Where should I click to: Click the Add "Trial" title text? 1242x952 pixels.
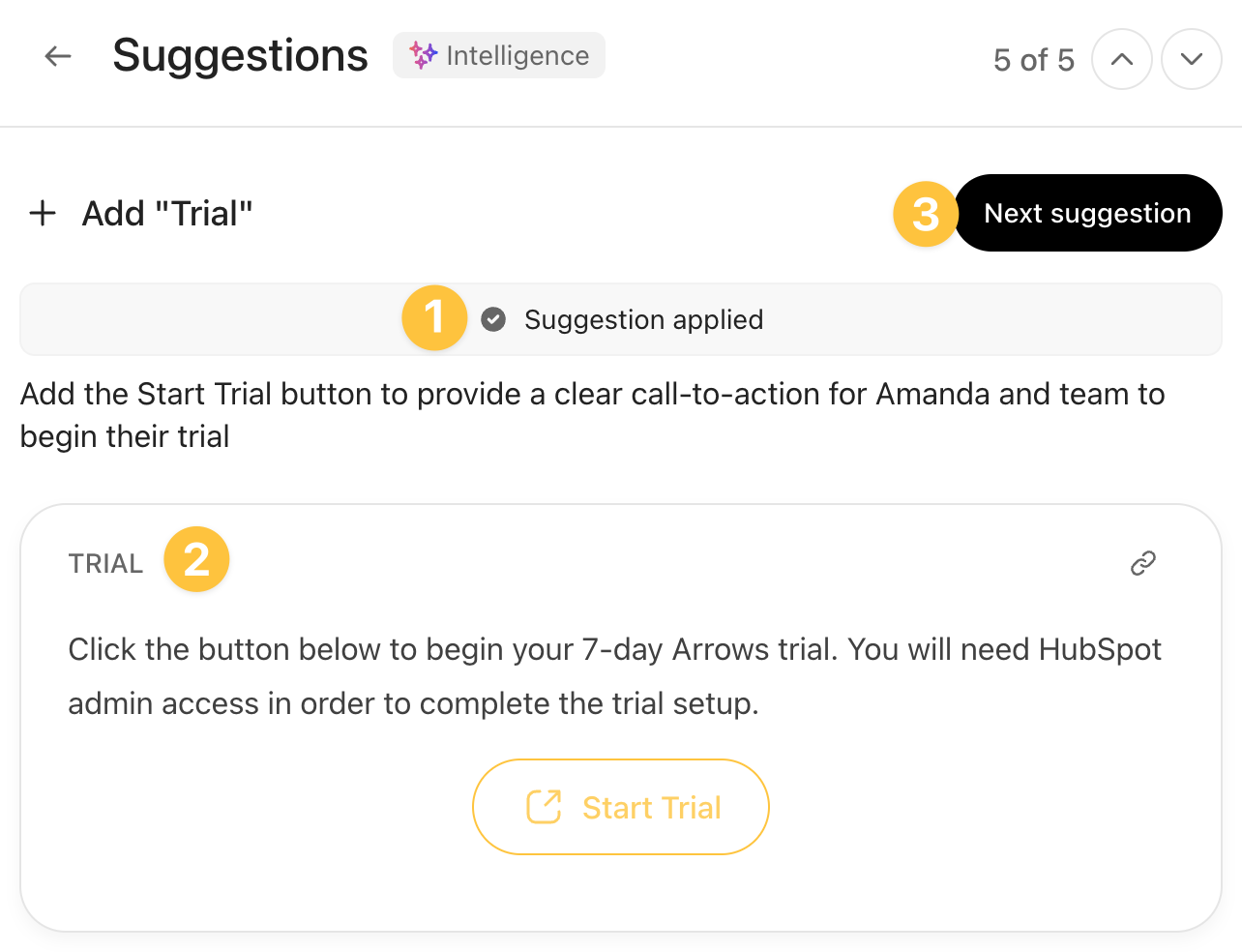pyautogui.click(x=167, y=214)
